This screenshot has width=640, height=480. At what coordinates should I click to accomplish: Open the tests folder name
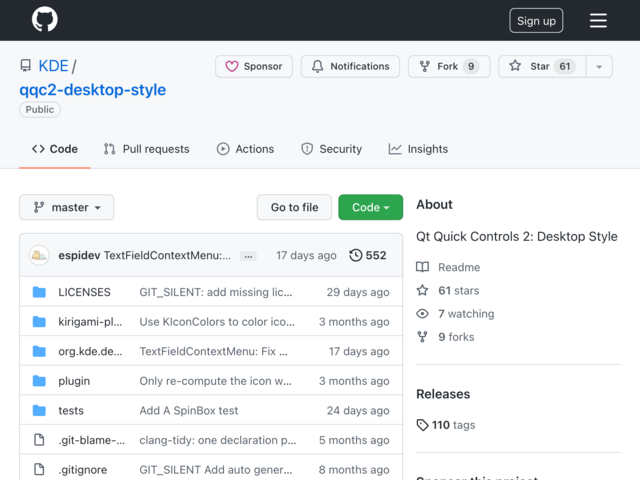71,411
